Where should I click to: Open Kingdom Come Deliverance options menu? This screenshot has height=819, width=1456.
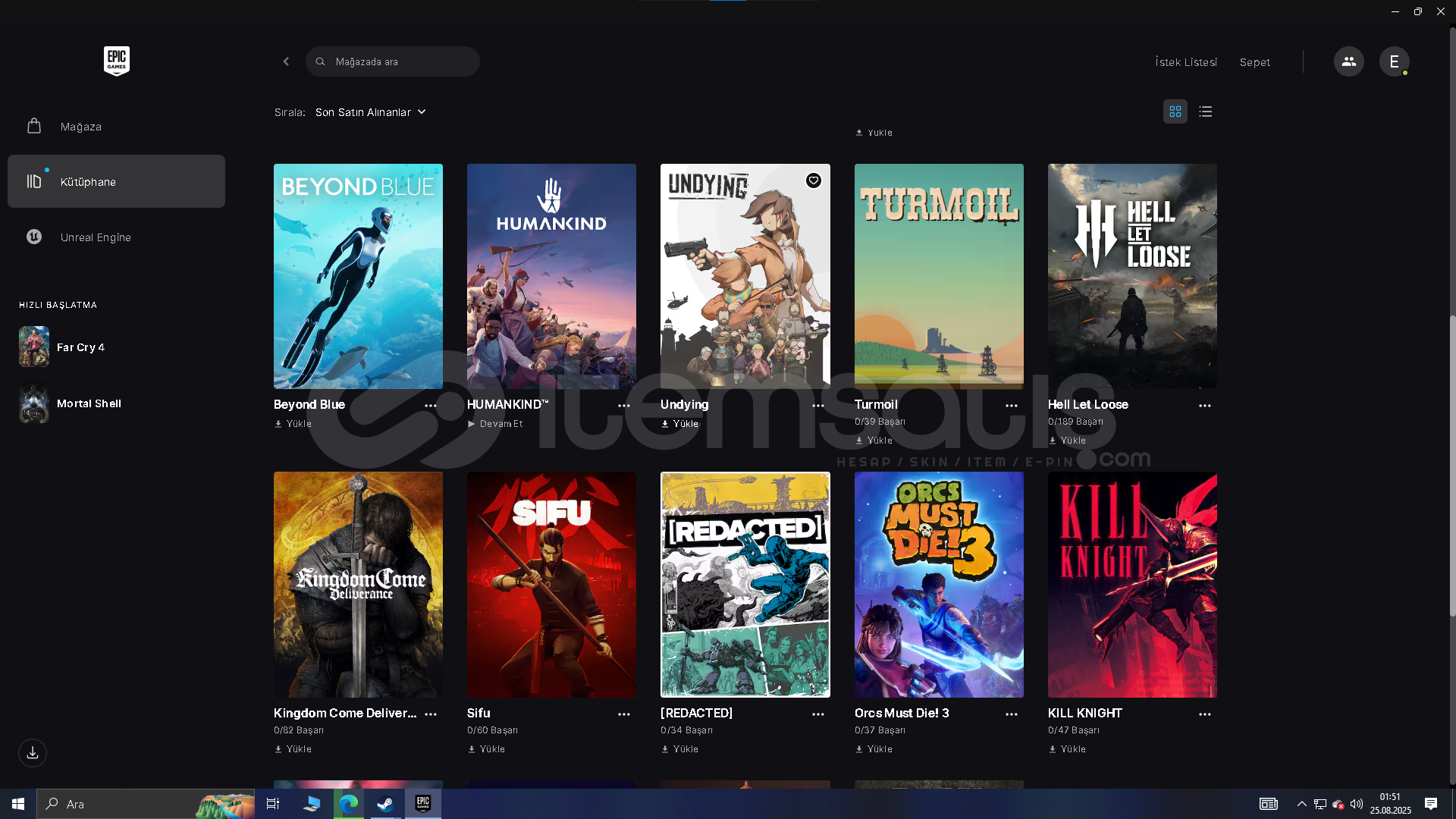click(431, 714)
